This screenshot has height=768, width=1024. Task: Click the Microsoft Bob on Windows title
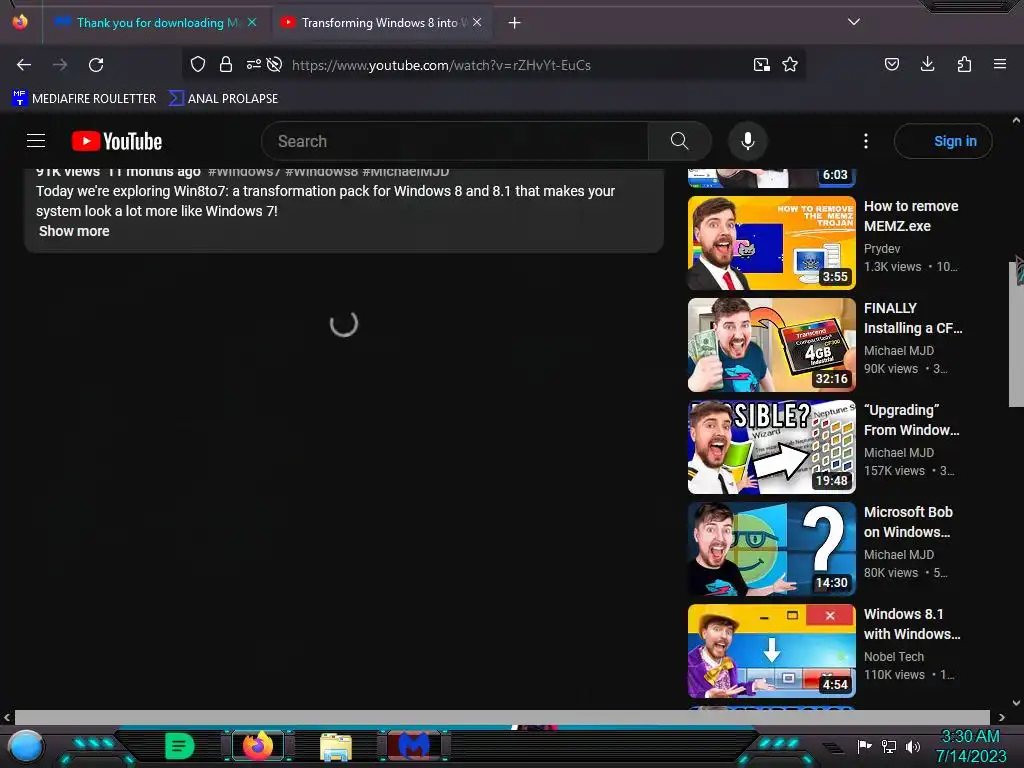(908, 522)
